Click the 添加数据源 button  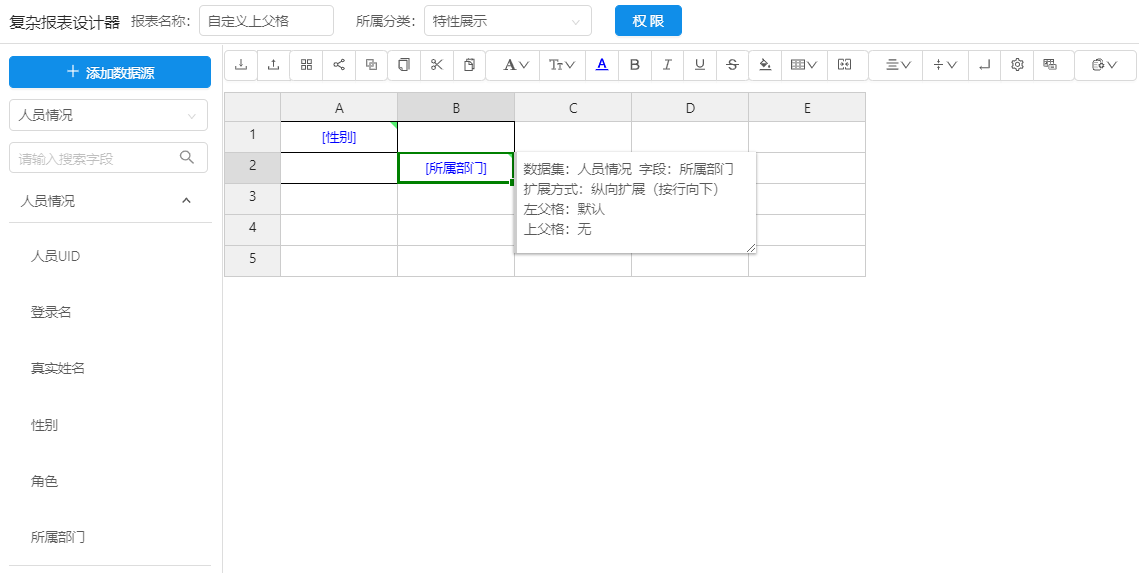click(110, 72)
